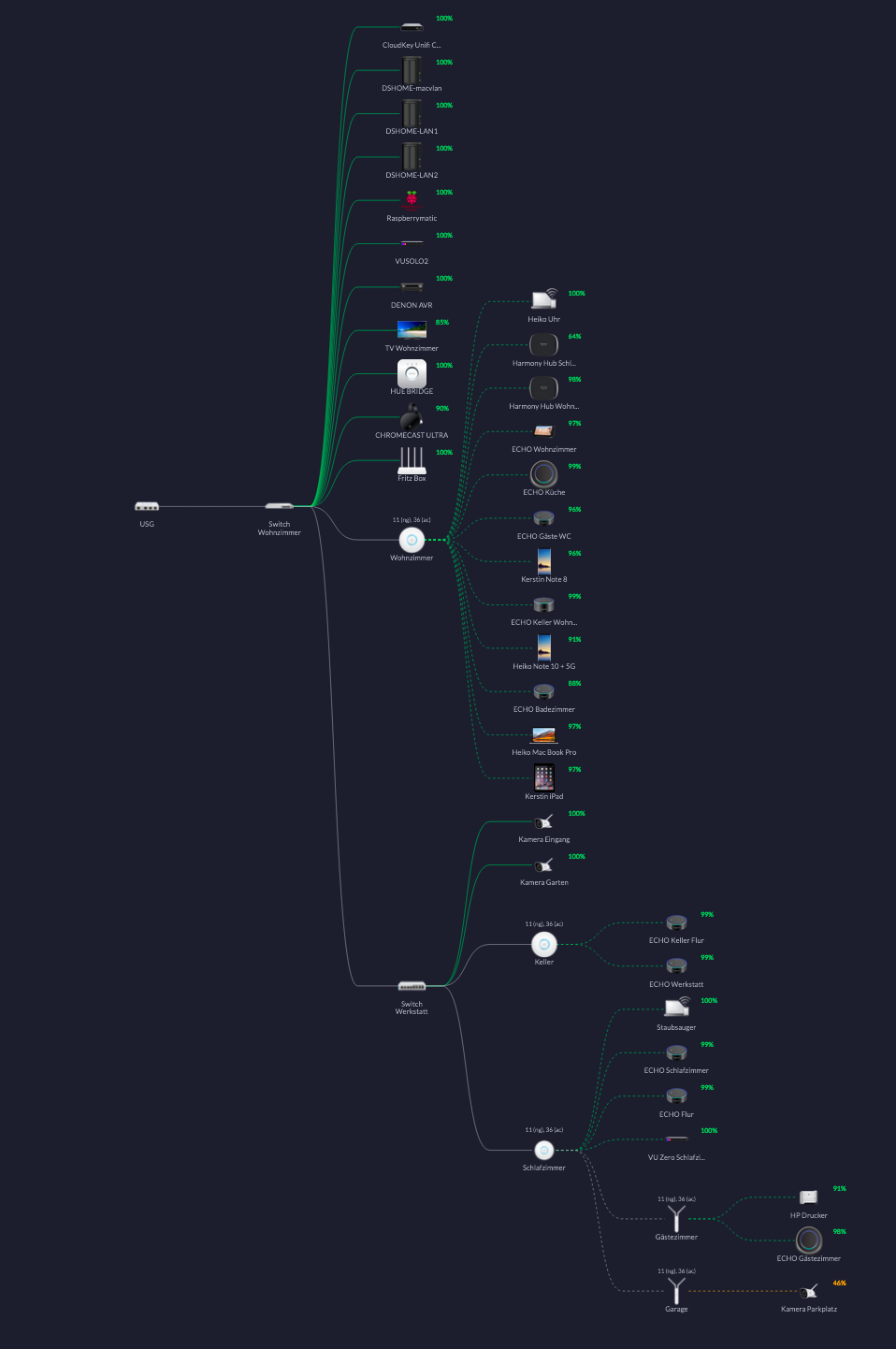The image size is (896, 1349).
Task: Click the ECHO Flur icon
Action: 676,1095
